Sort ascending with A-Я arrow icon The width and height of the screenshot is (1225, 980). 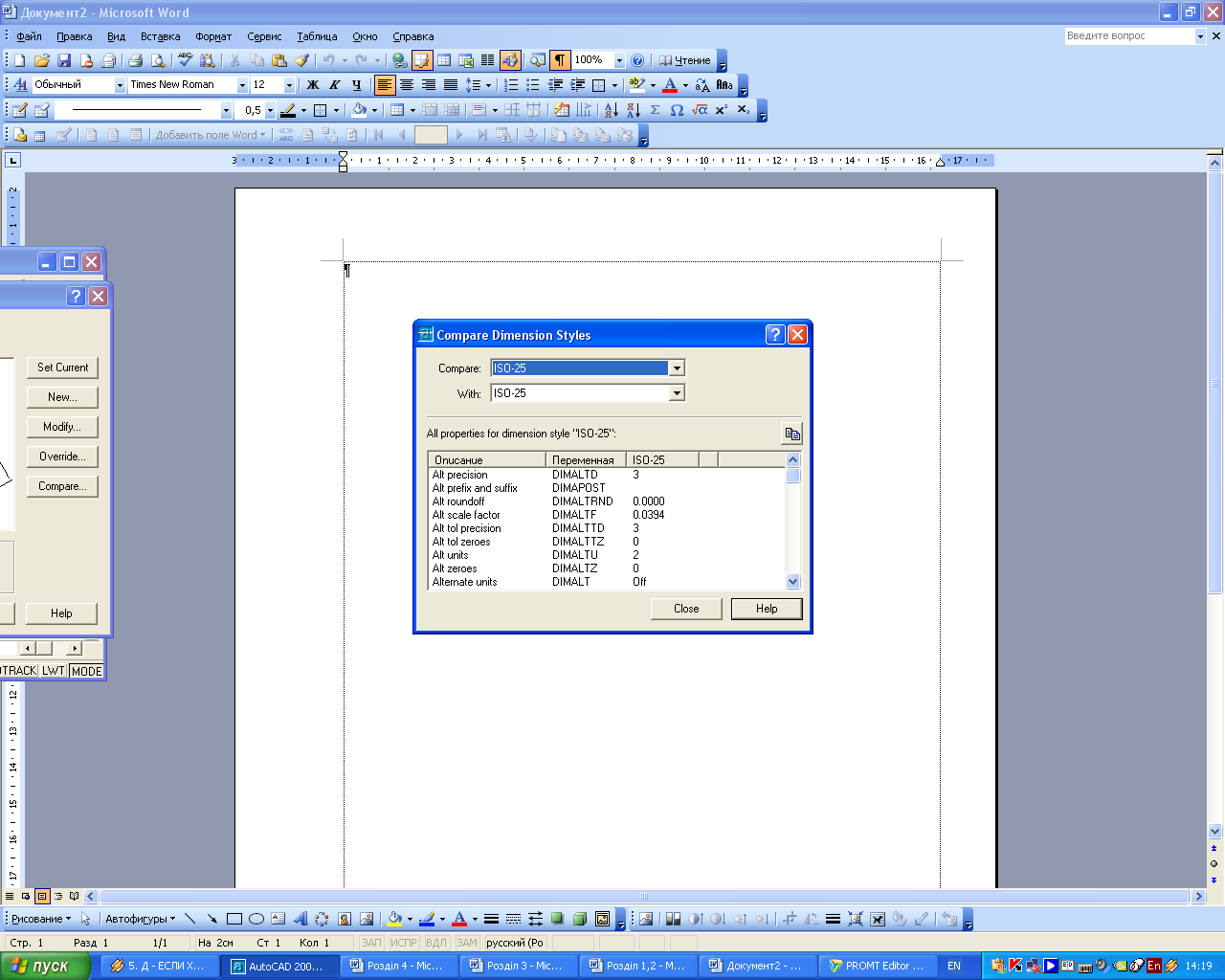(611, 110)
